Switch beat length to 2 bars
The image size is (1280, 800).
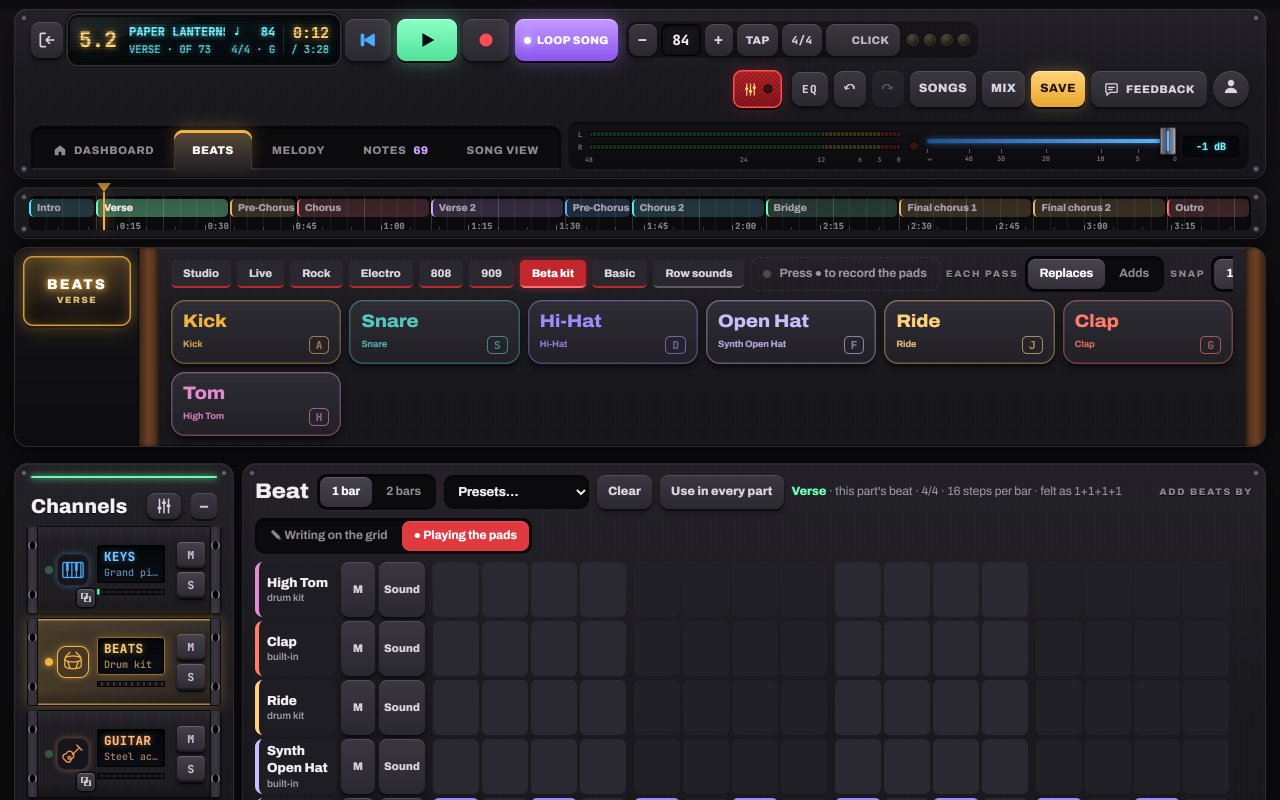(x=403, y=491)
